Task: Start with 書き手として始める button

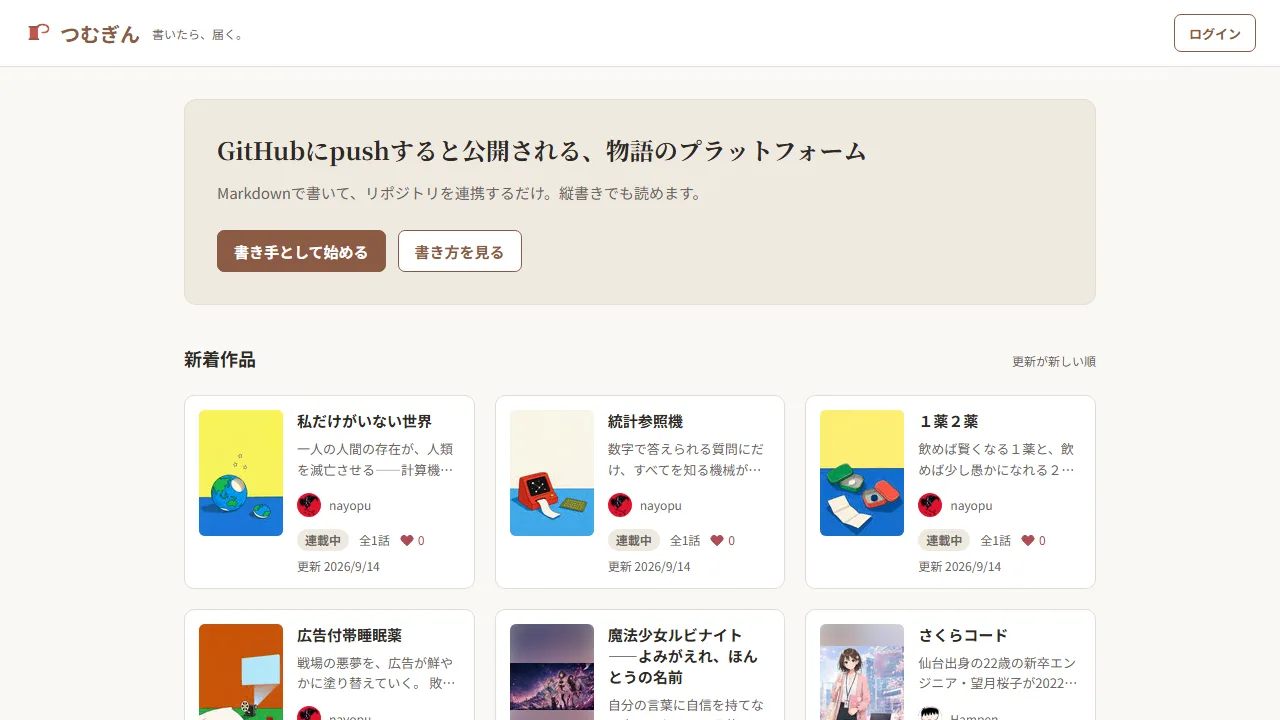Action: tap(301, 251)
